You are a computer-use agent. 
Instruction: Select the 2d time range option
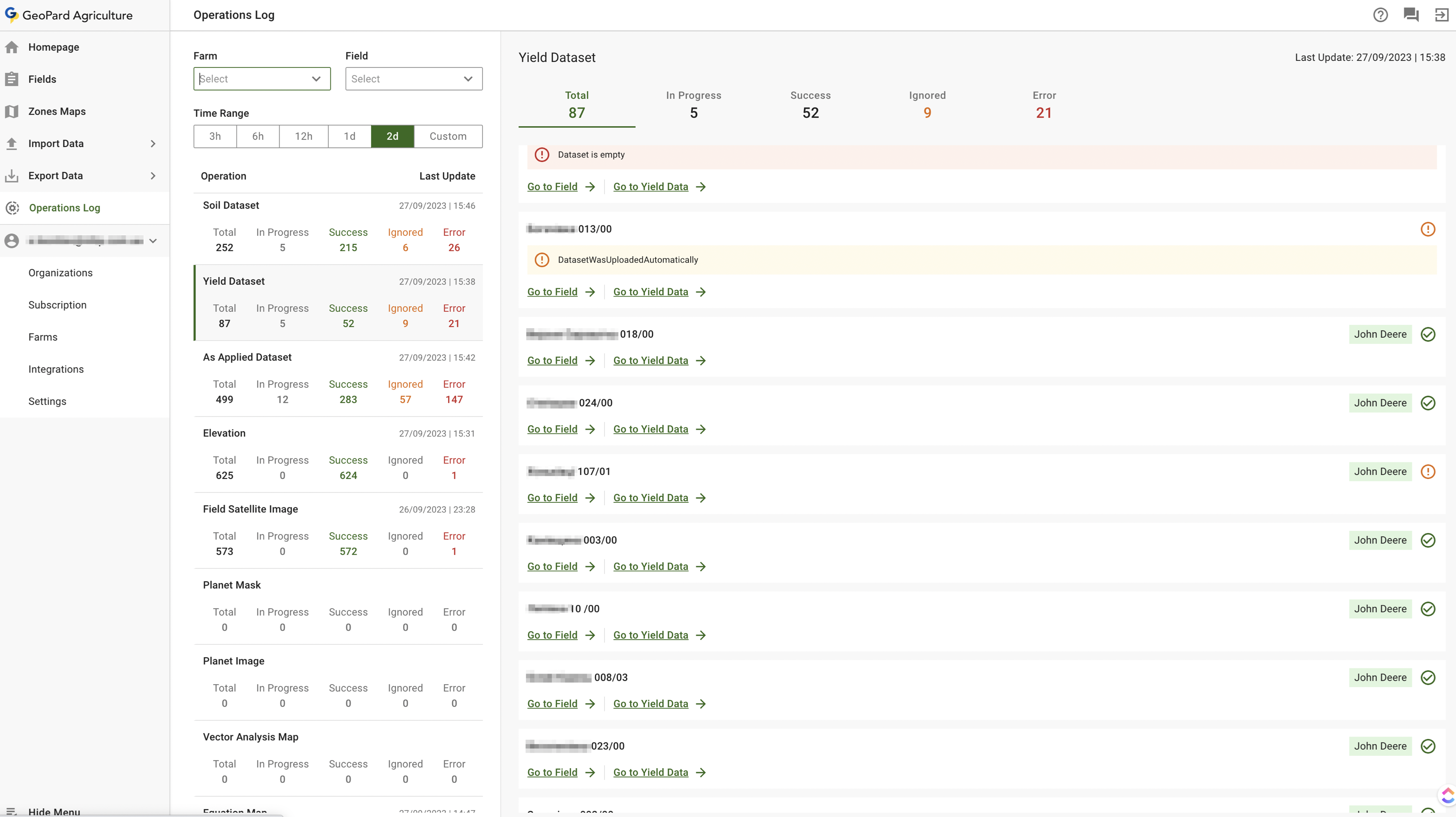coord(392,136)
